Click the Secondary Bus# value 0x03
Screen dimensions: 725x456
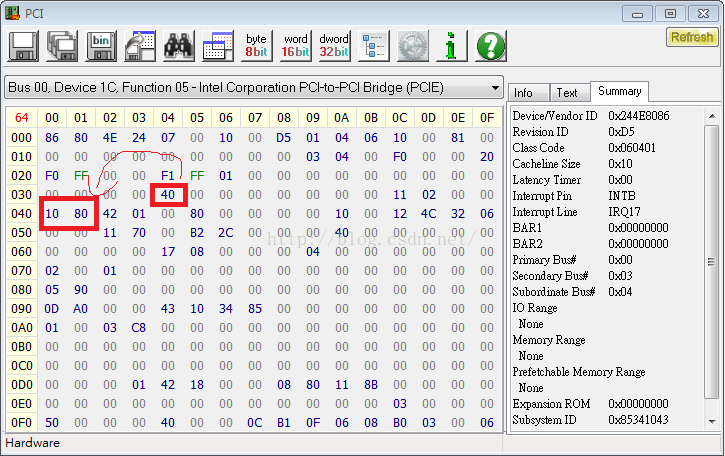(x=620, y=276)
